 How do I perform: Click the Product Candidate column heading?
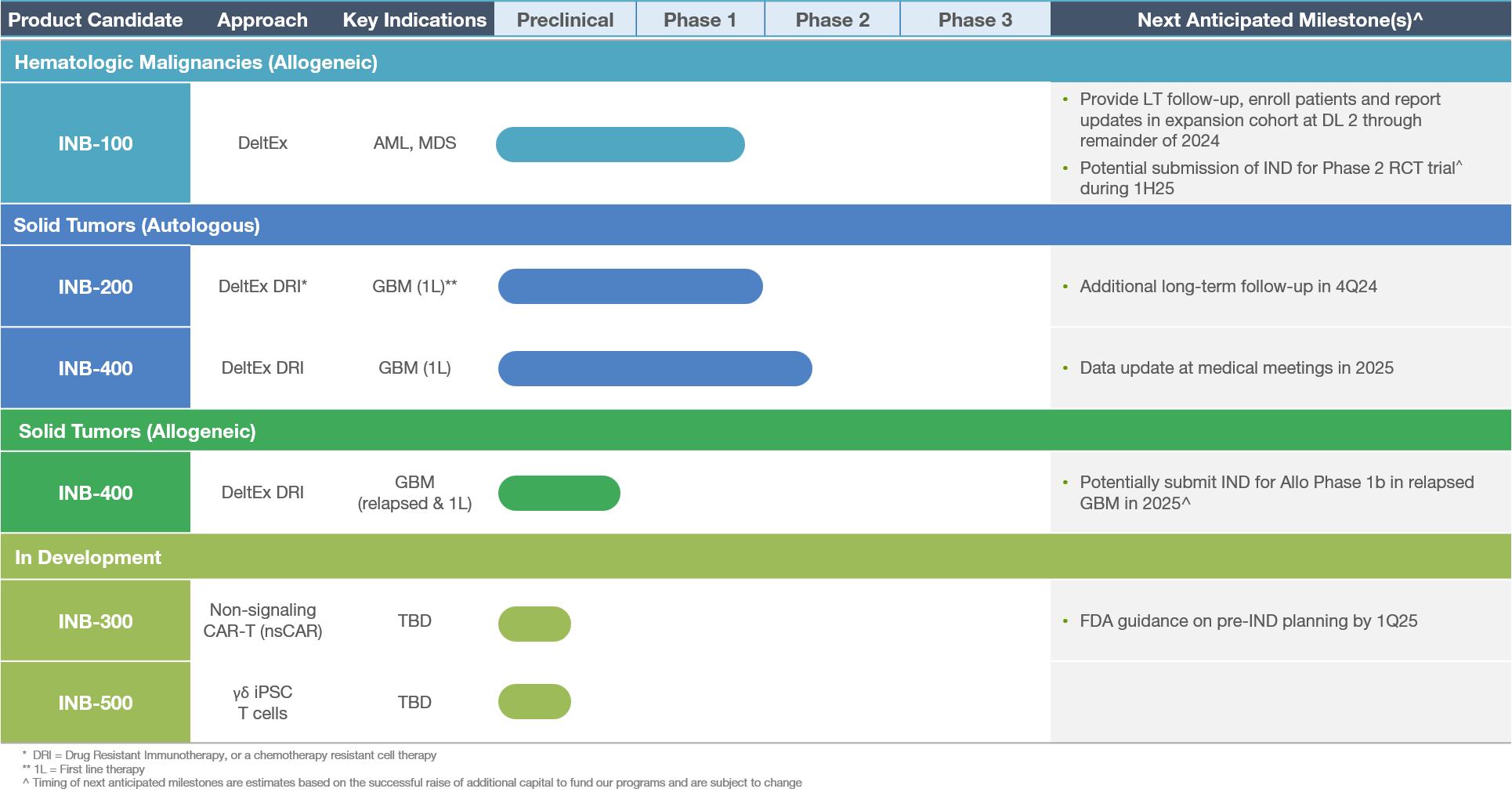pyautogui.click(x=96, y=20)
